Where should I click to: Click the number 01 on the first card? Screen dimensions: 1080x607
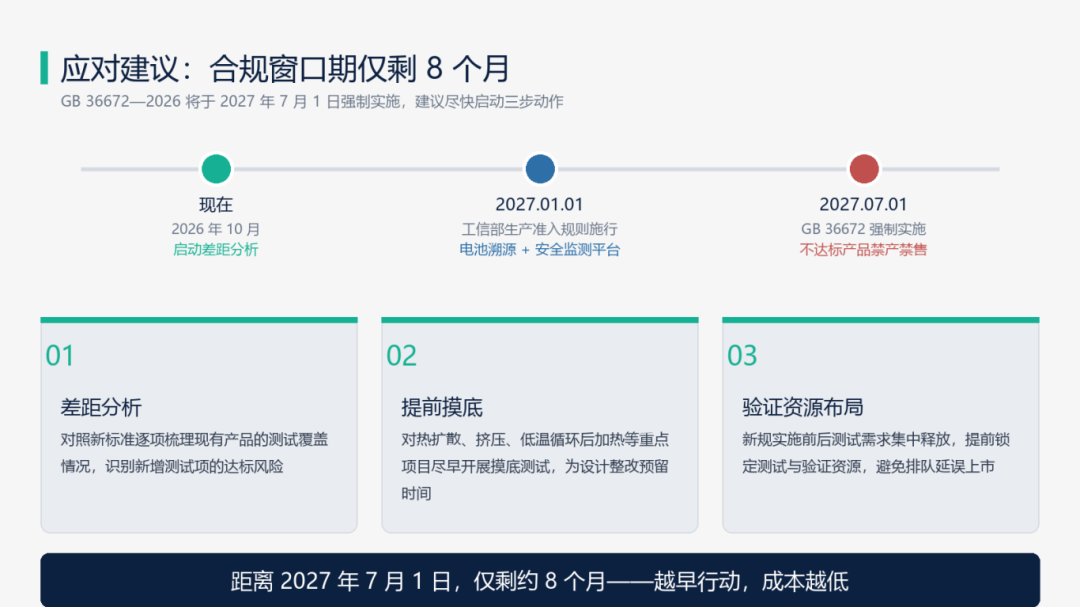60,356
